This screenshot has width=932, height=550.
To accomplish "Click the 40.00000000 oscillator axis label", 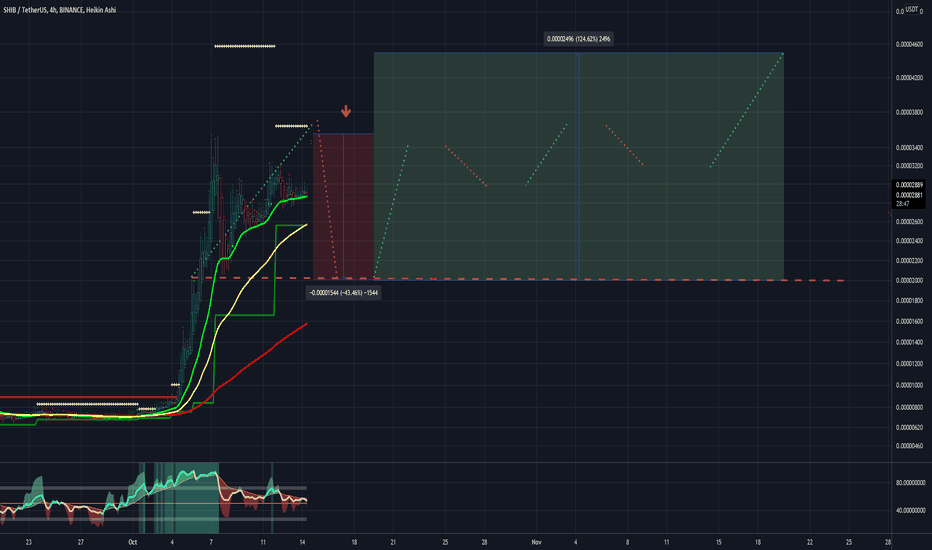I will click(x=910, y=510).
